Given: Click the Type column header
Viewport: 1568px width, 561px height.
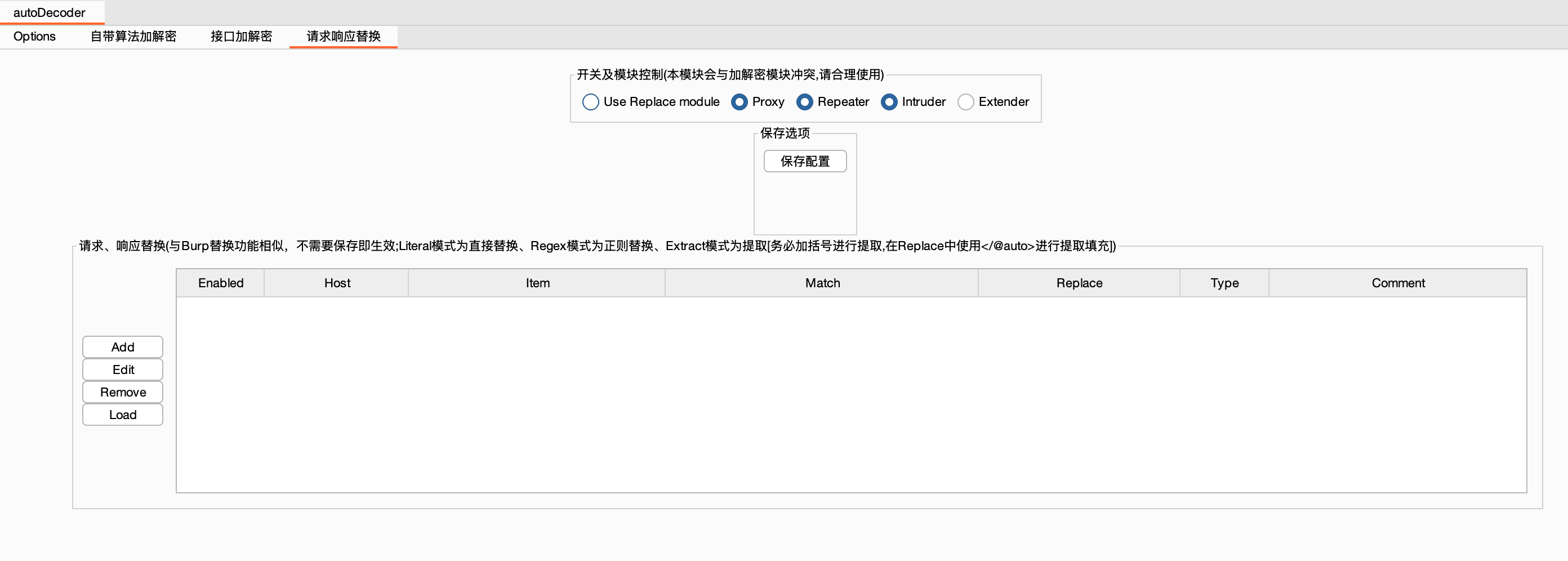Looking at the screenshot, I should (x=1224, y=283).
